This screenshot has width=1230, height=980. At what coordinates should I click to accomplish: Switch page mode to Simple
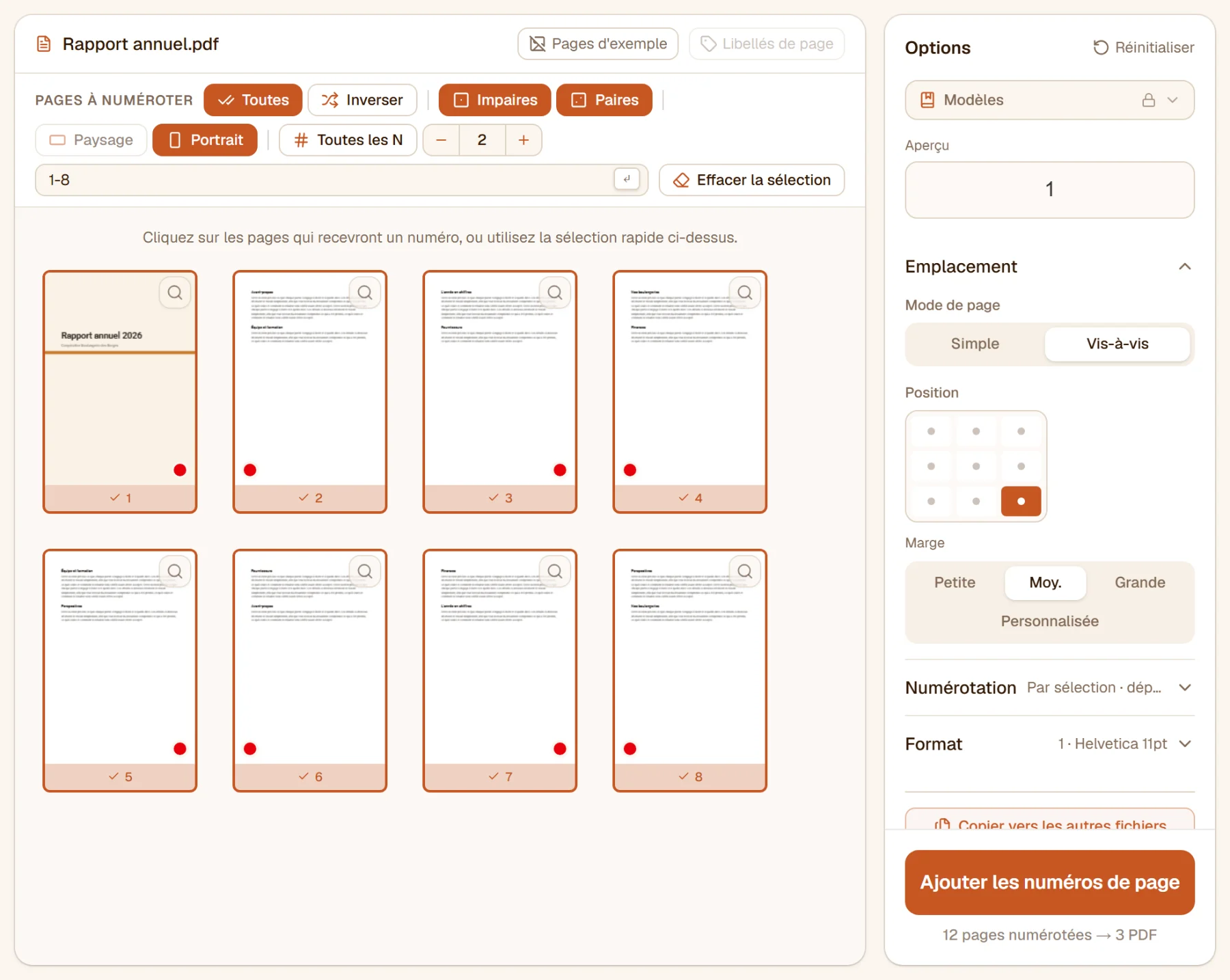[x=975, y=344]
